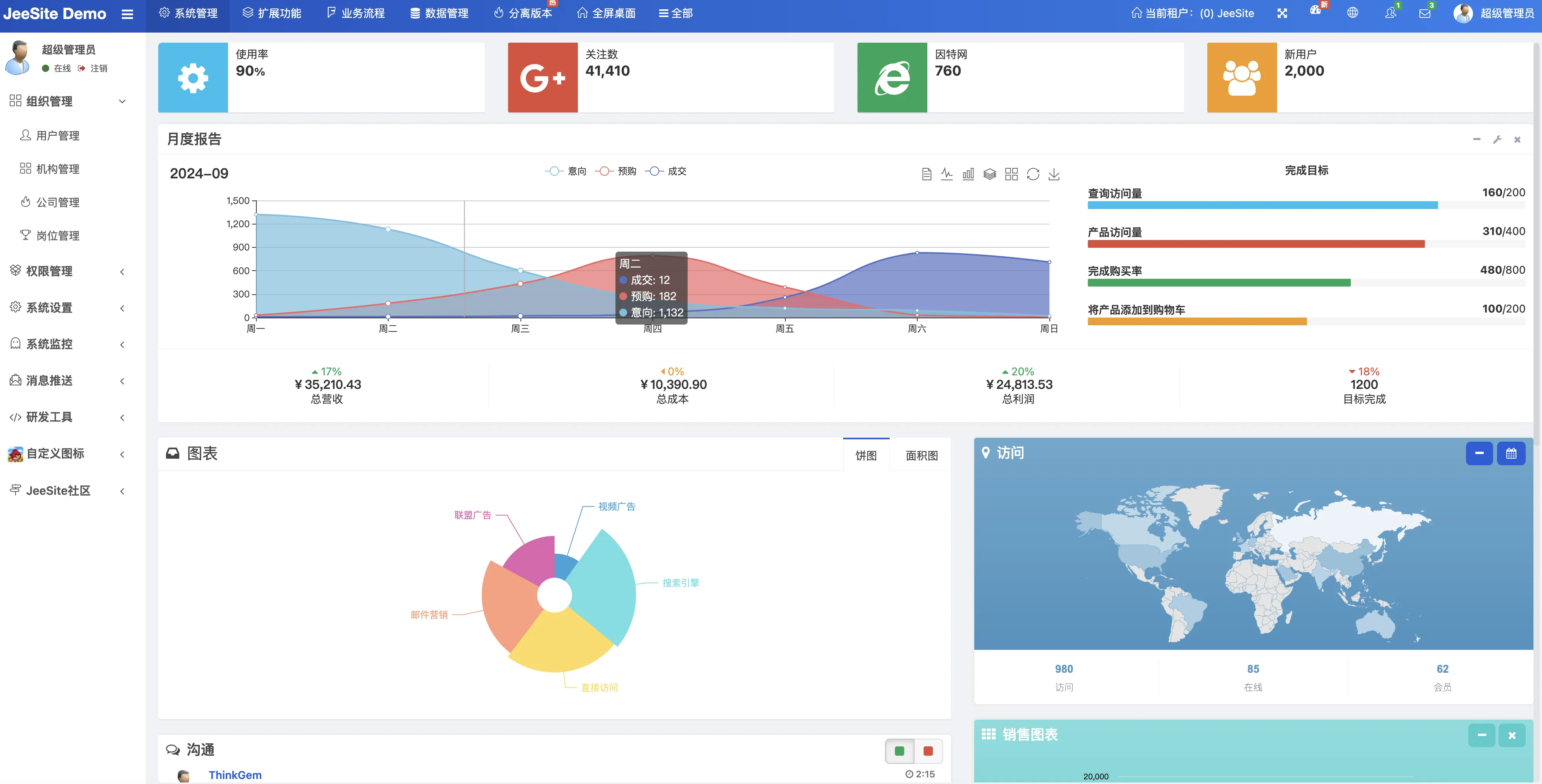Click the 查询访问量 blue progress bar

[x=1262, y=205]
